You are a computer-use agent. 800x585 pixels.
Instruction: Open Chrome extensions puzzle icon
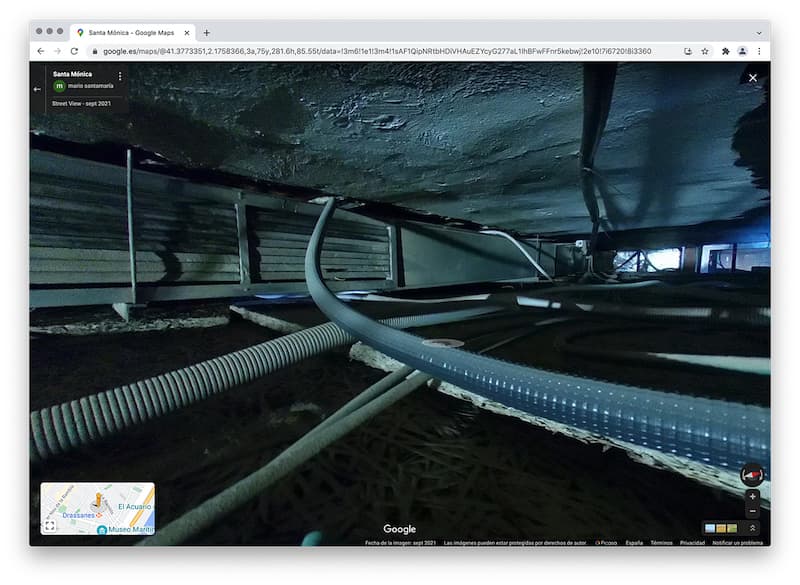click(x=725, y=51)
